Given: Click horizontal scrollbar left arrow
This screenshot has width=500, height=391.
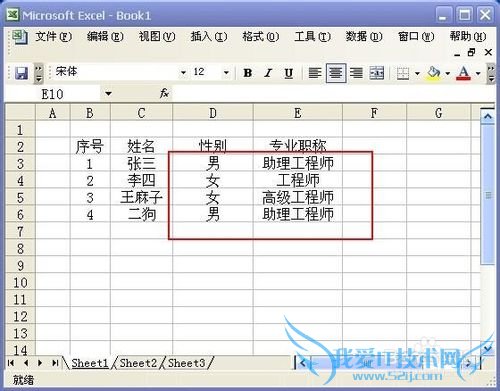Looking at the screenshot, I should pos(303,363).
